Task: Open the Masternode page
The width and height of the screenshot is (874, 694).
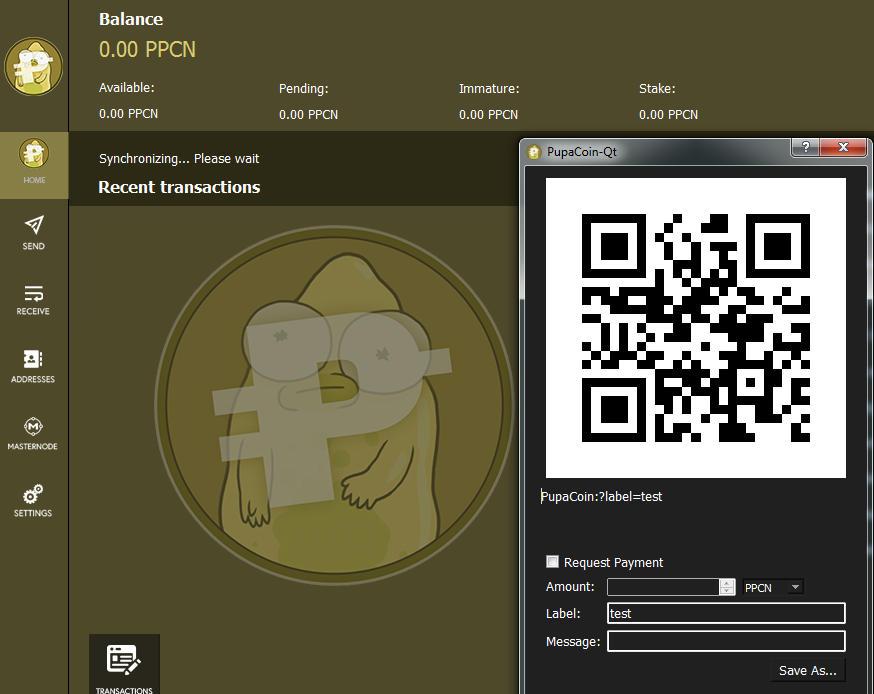Action: pyautogui.click(x=33, y=434)
